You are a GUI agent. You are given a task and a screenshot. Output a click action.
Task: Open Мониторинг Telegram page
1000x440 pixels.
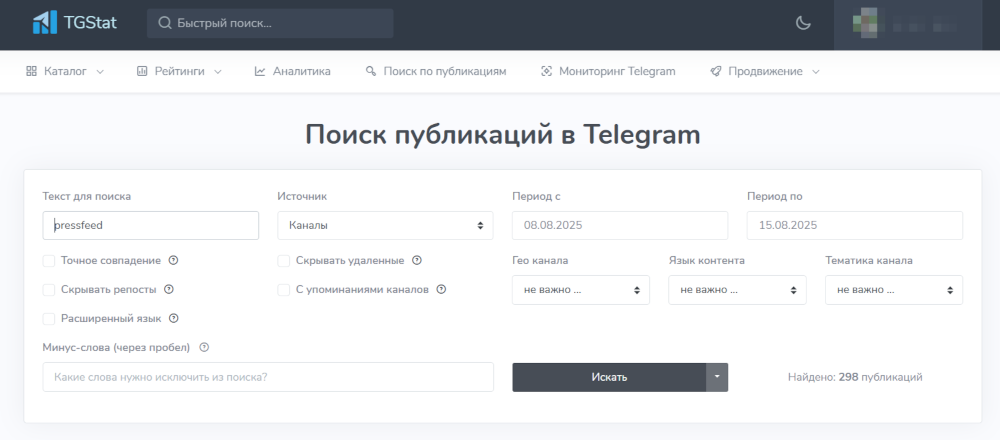pyautogui.click(x=608, y=71)
